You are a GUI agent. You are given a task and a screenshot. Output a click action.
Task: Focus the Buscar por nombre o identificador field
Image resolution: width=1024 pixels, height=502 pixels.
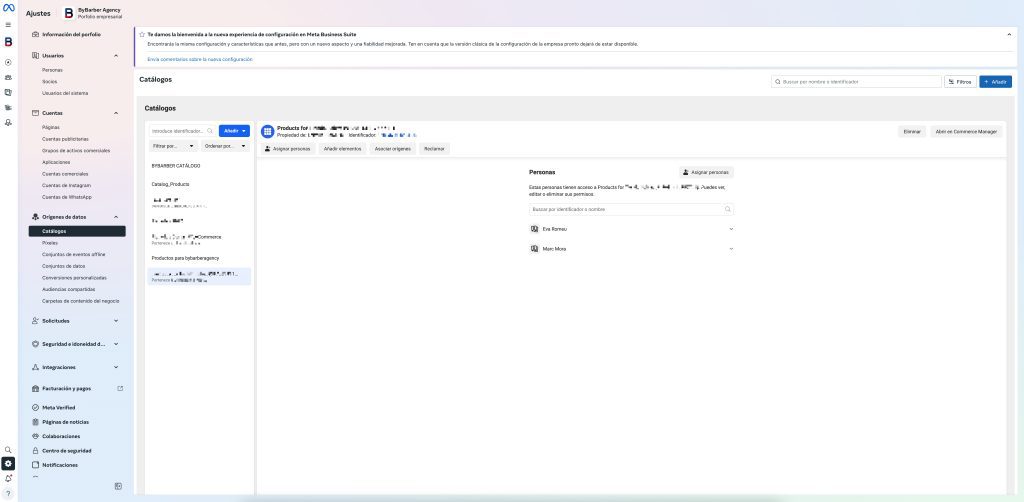[x=856, y=82]
